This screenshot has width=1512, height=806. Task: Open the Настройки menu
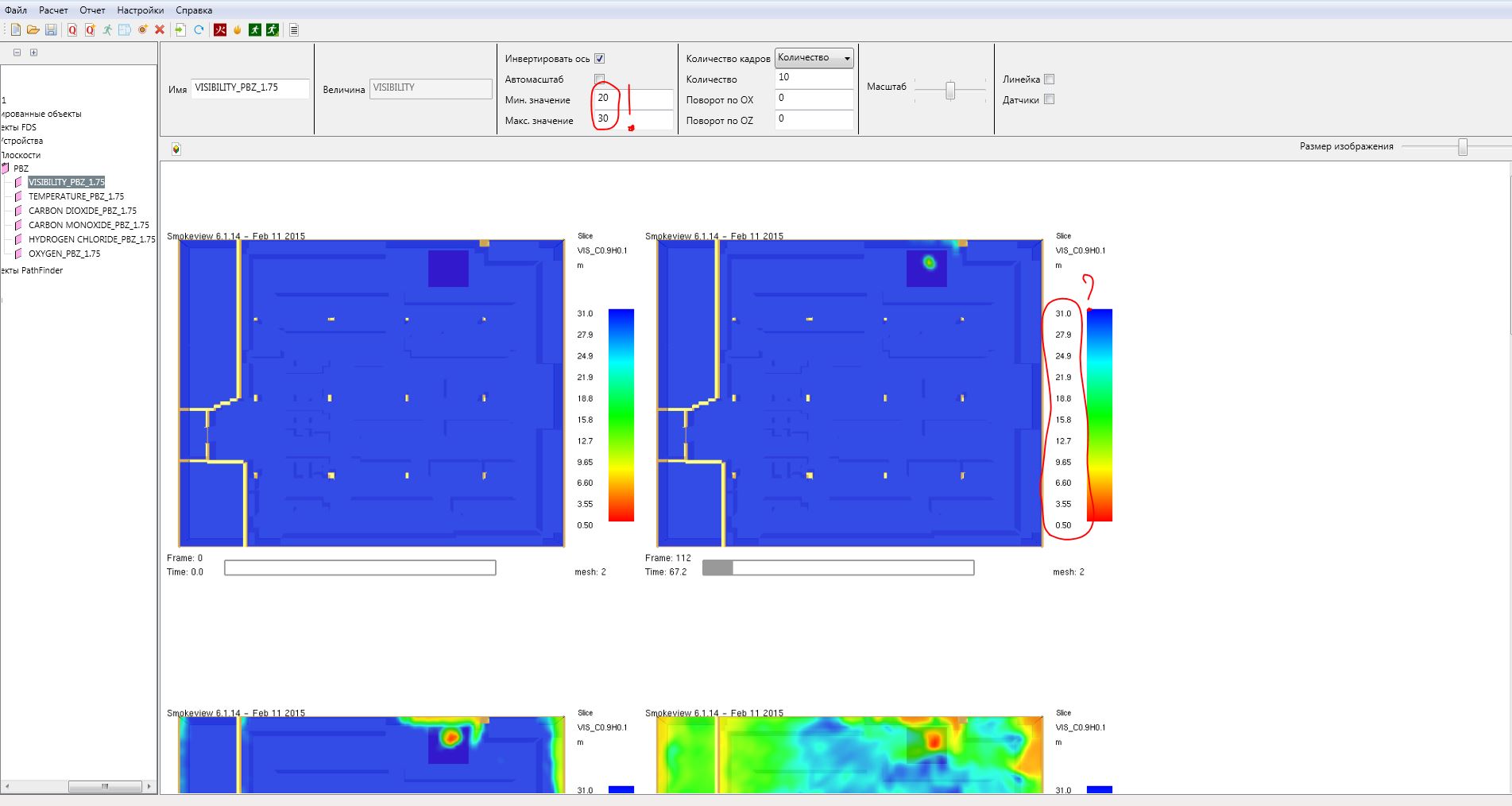pyautogui.click(x=140, y=10)
